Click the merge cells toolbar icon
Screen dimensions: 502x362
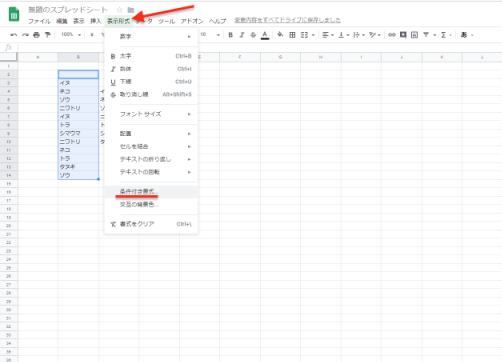pyautogui.click(x=304, y=35)
